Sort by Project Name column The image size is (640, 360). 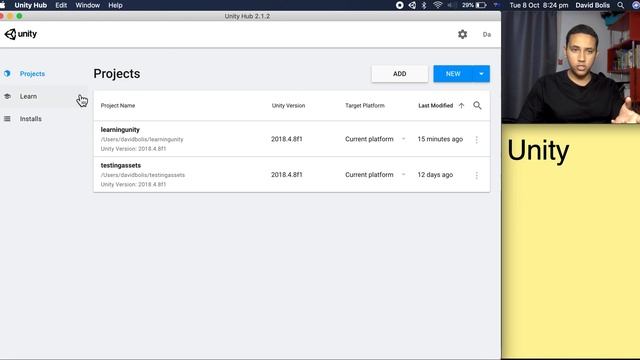pyautogui.click(x=118, y=106)
